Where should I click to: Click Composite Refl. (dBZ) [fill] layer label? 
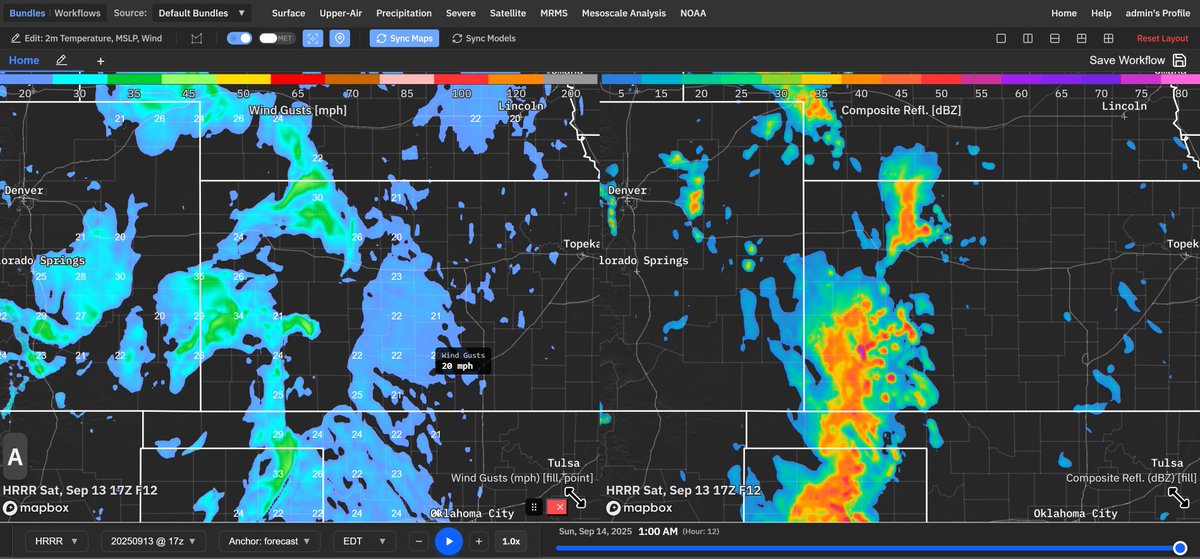click(x=1131, y=478)
